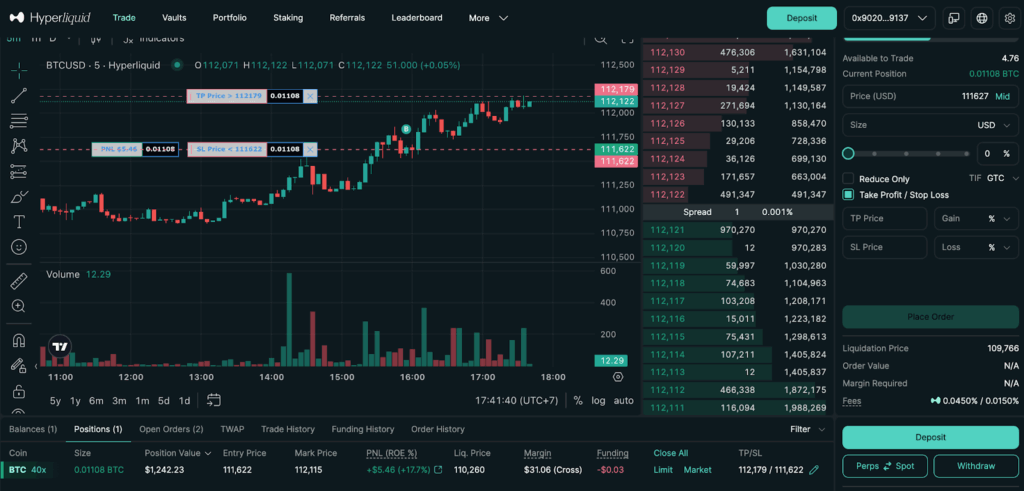Open settings gear in top bar
Screen dimensions: 1024x491
click(x=1007, y=18)
